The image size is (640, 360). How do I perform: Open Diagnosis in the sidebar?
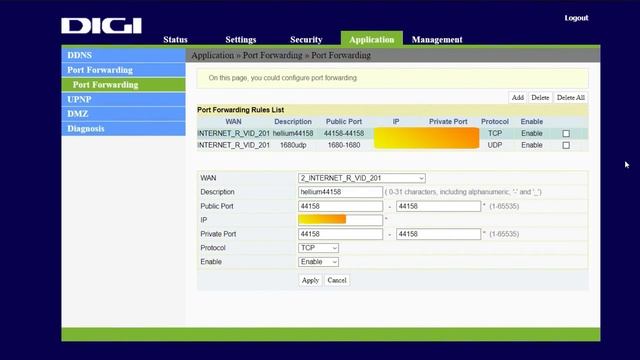coord(123,129)
